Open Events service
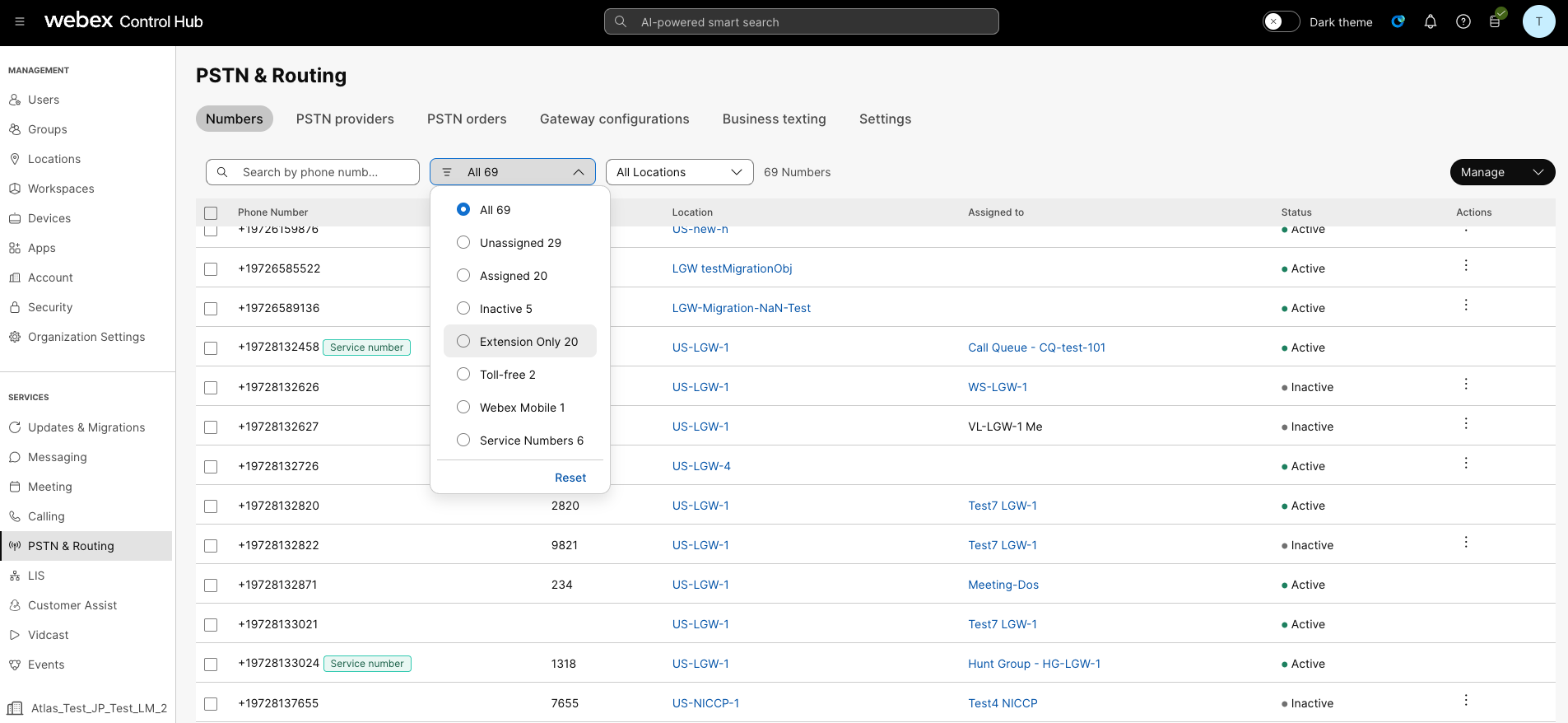The height and width of the screenshot is (723, 1568). pyautogui.click(x=46, y=665)
